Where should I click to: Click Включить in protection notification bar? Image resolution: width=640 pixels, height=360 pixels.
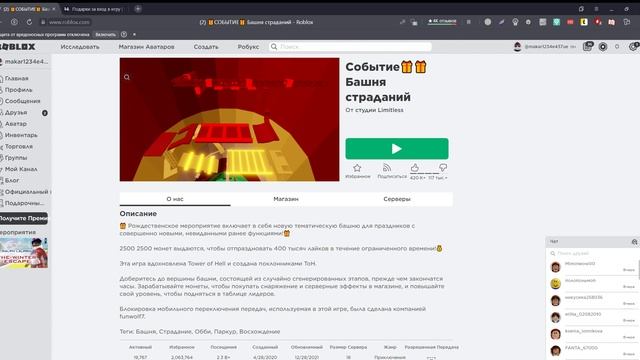coord(105,35)
